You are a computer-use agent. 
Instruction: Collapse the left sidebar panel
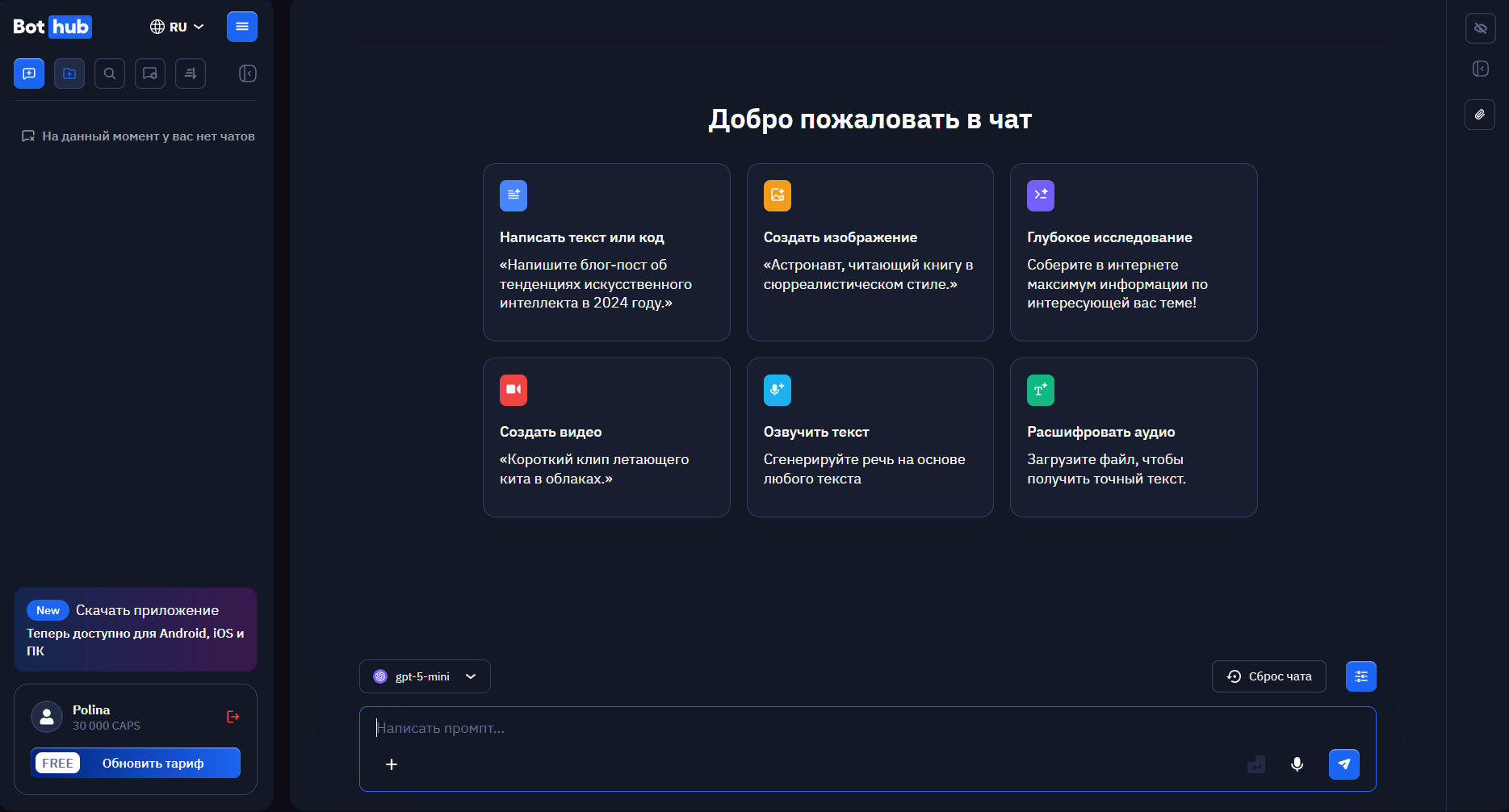pos(248,73)
